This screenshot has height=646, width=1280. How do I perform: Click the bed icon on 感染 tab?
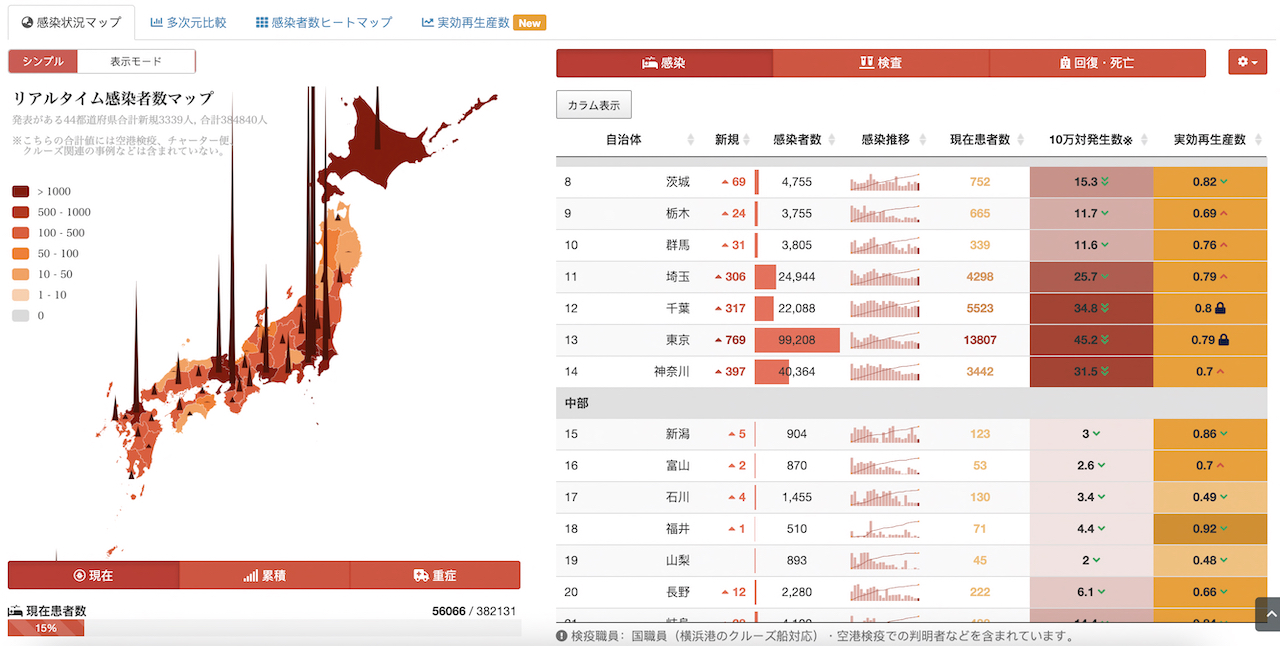tap(650, 63)
